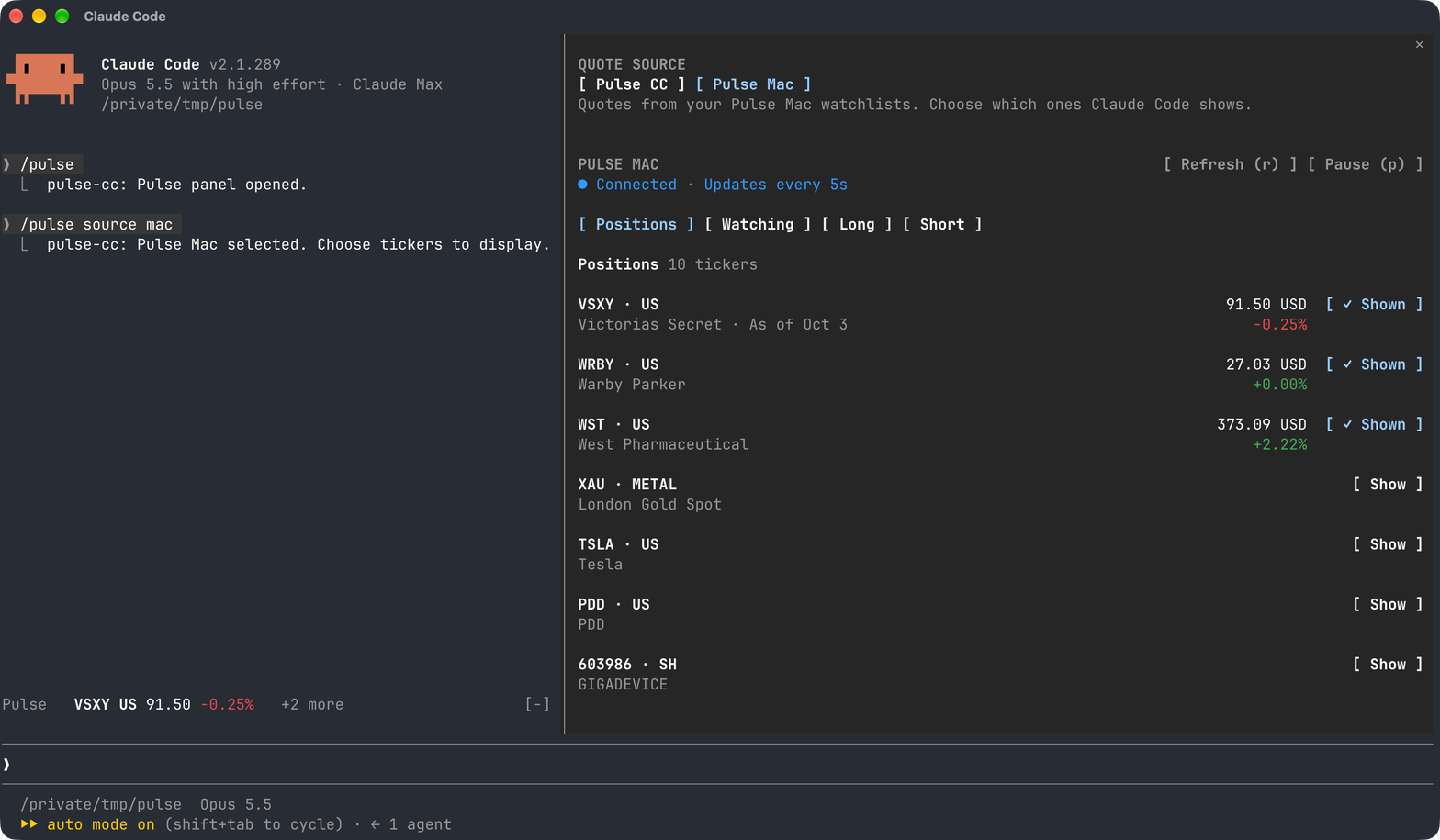The image size is (1440, 840).
Task: Switch quote source to Pulse CC
Action: tap(632, 84)
